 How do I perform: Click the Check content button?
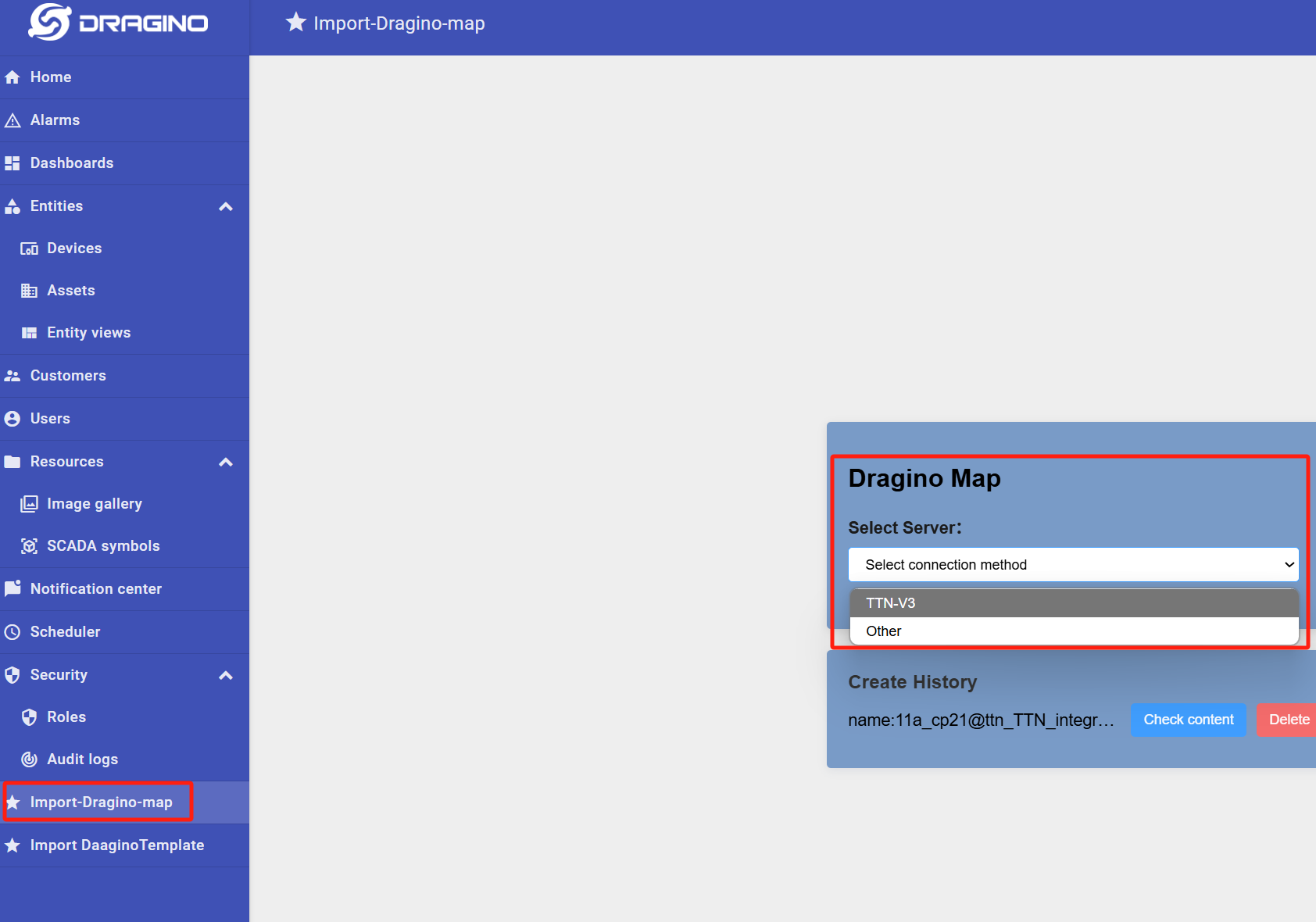[1189, 720]
